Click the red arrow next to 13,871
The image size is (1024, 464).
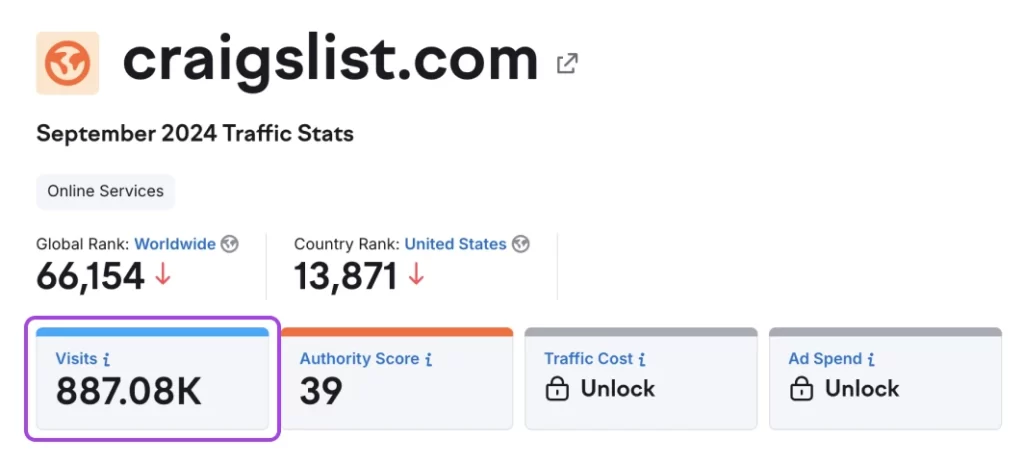(x=416, y=275)
